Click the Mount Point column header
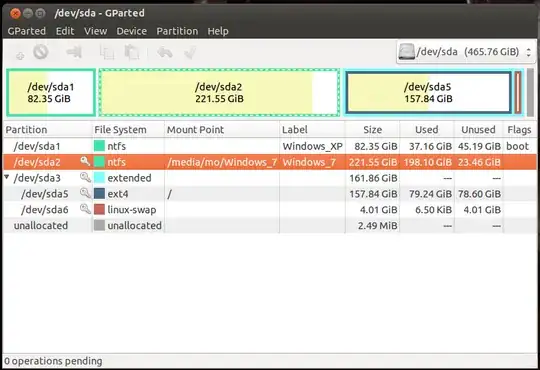 [222, 130]
